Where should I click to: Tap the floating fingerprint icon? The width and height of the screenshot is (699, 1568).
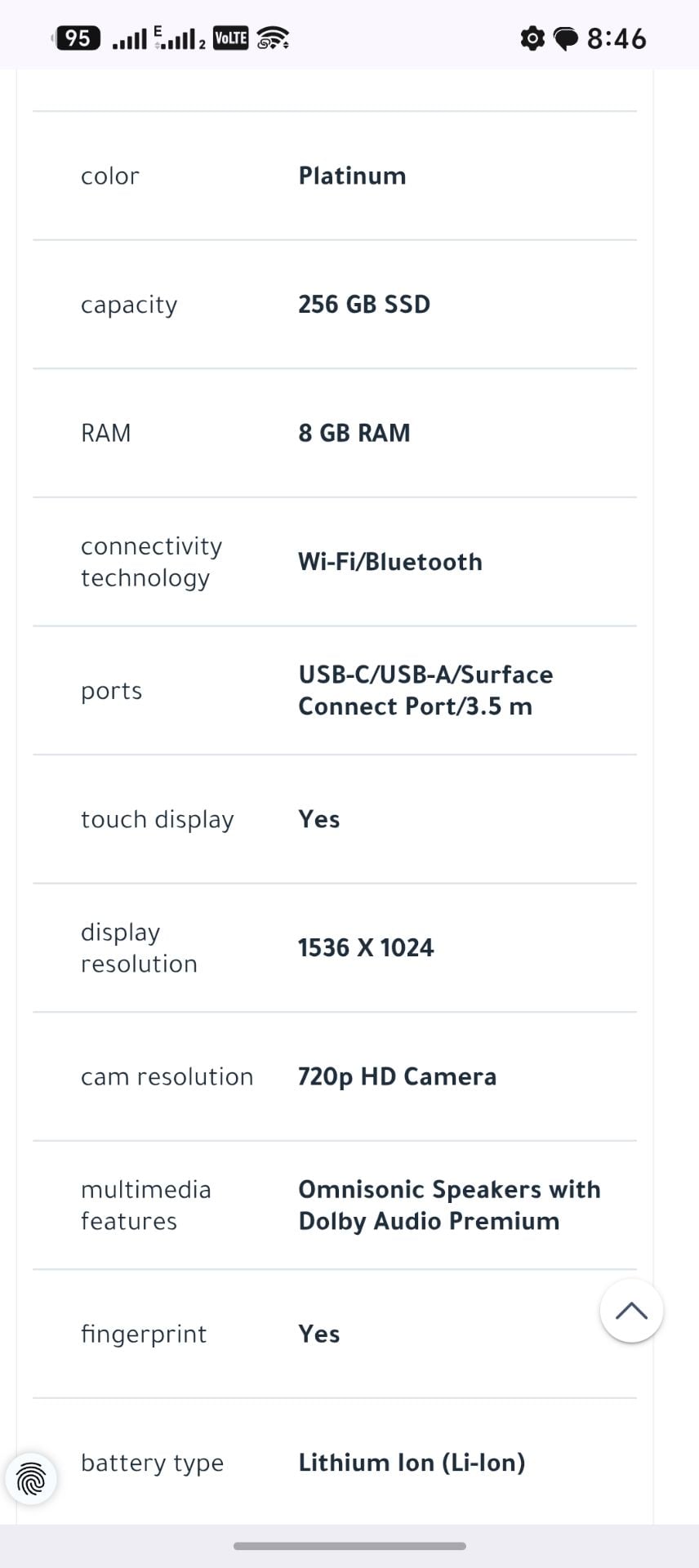coord(31,1478)
